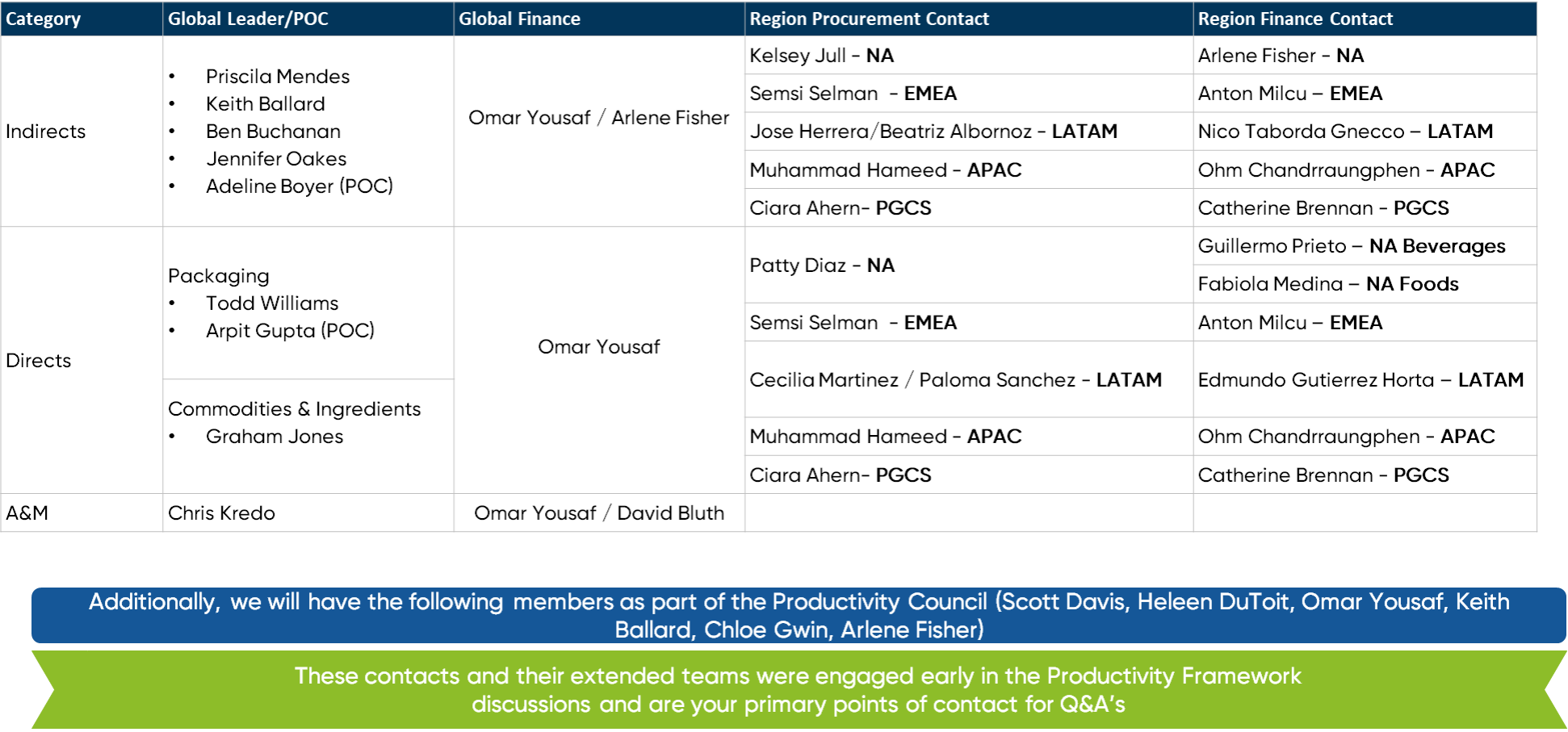Click the Kelsey Jull - NA cell
1568x732 pixels.
[821, 56]
